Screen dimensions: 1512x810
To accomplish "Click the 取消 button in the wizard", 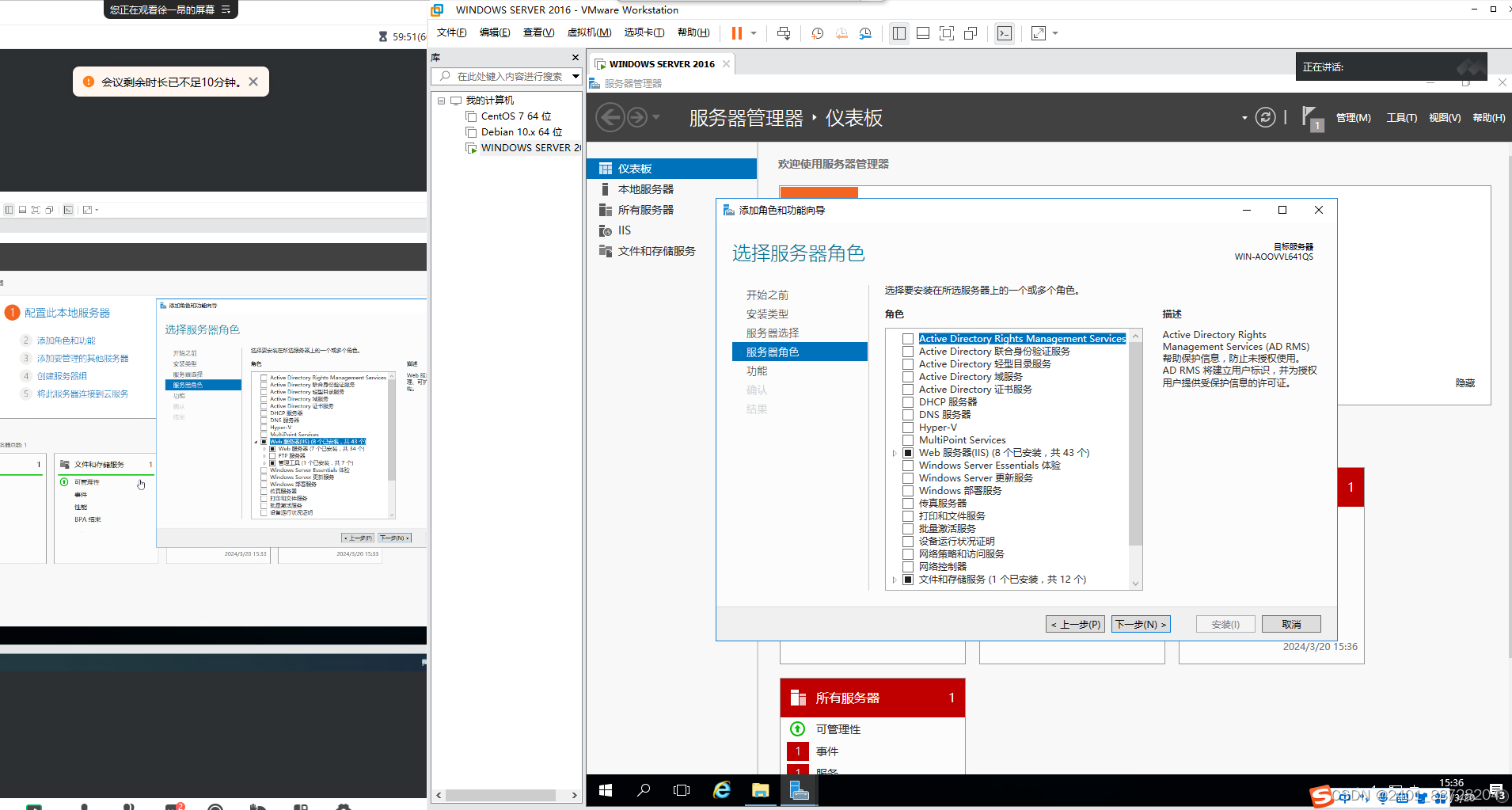I will coord(1291,625).
